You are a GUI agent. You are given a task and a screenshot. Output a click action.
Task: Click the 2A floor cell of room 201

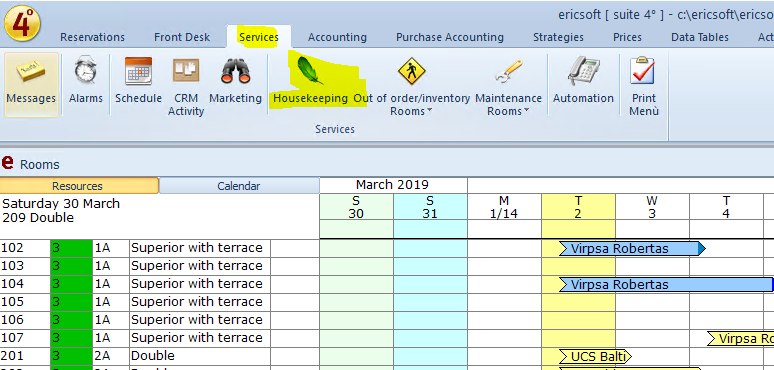click(x=111, y=356)
